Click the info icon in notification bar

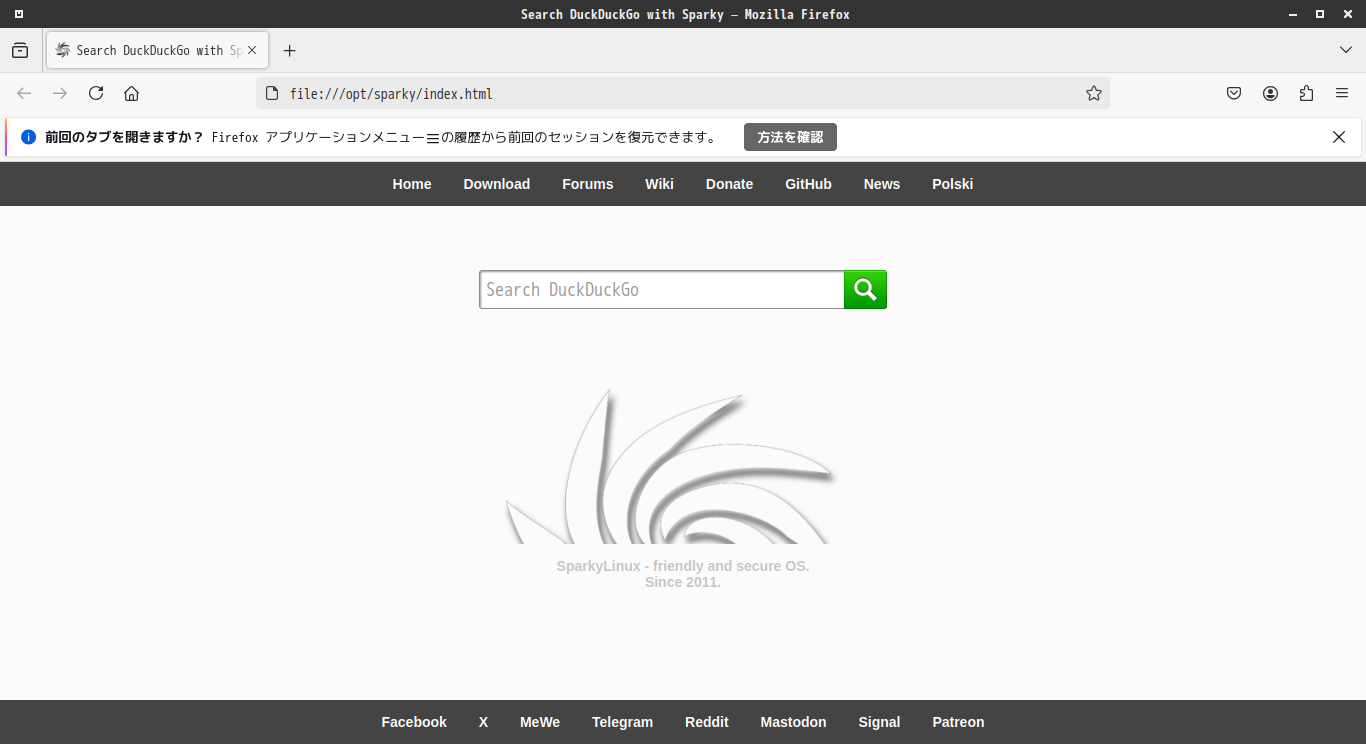tap(28, 137)
